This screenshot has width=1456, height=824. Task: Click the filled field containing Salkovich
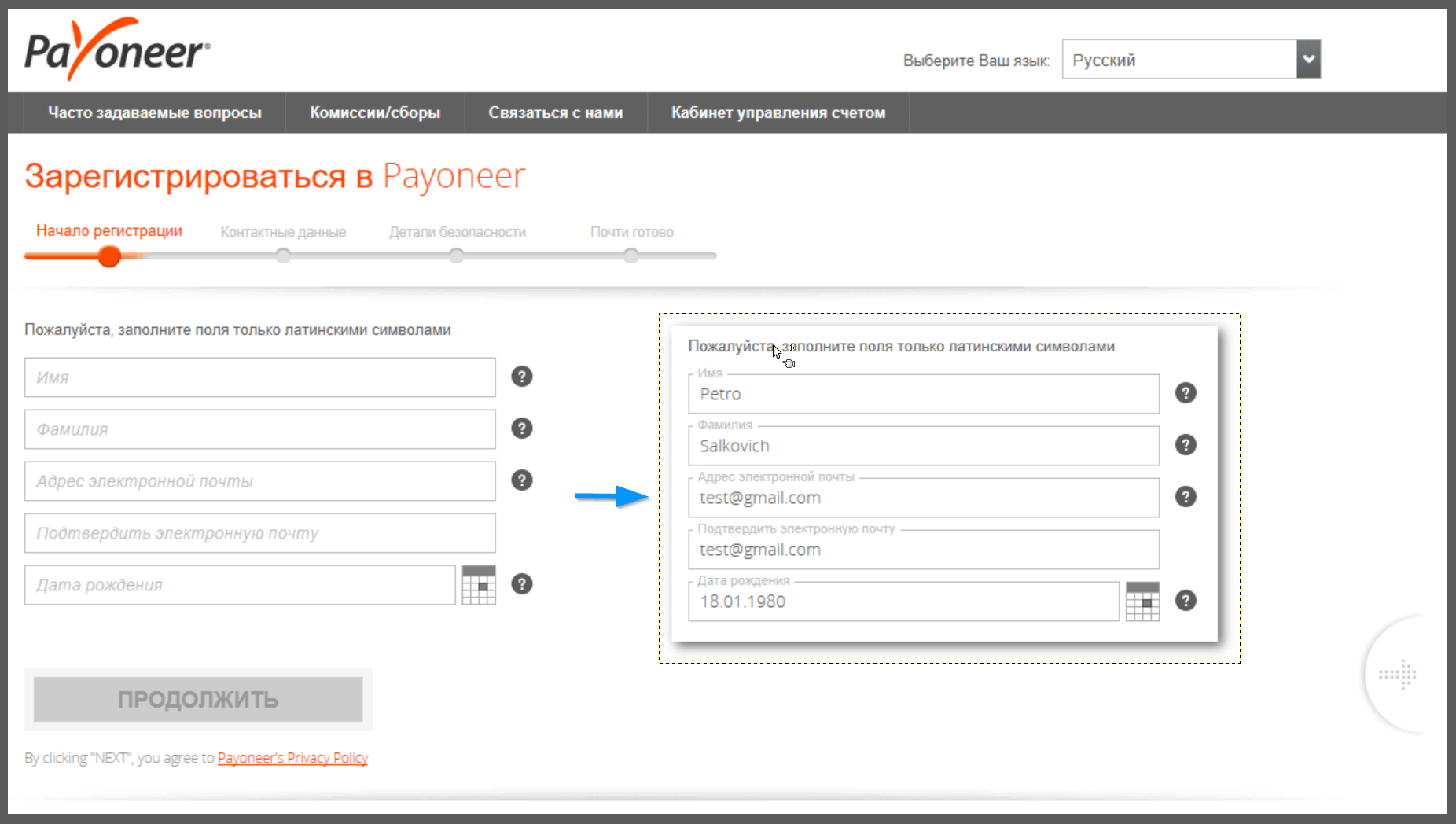[x=924, y=446]
